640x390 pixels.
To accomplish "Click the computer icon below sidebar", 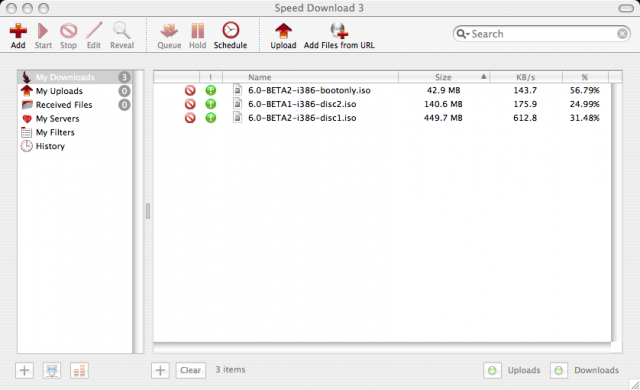I will point(52,370).
